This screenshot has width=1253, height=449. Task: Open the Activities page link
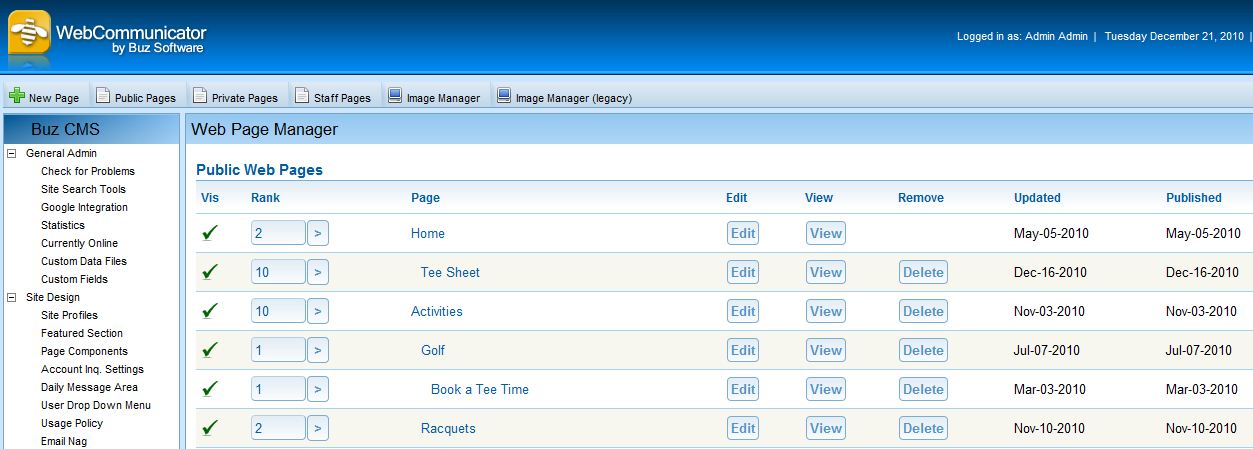coord(436,311)
